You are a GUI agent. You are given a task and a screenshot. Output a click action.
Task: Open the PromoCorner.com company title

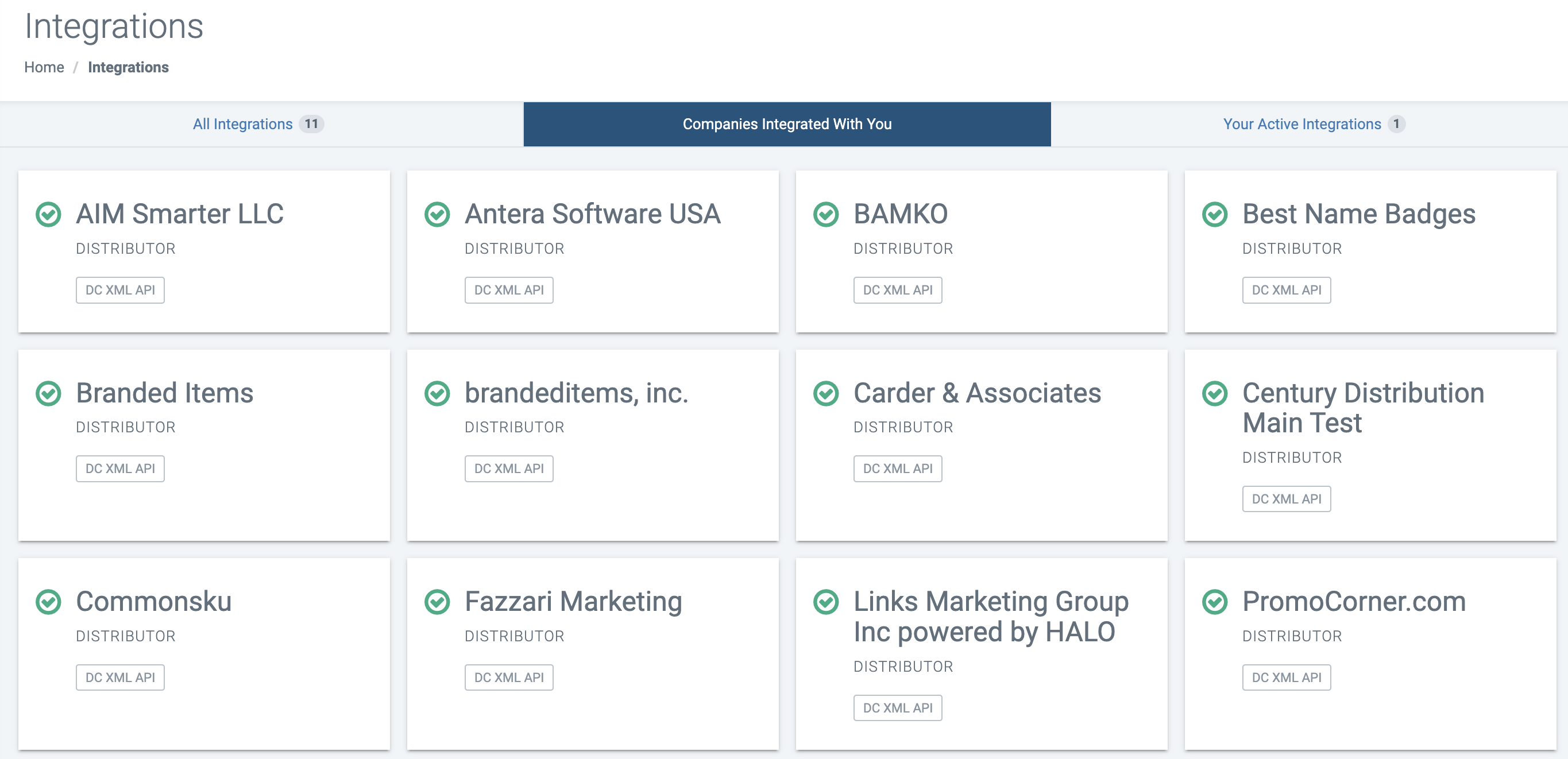(1354, 602)
